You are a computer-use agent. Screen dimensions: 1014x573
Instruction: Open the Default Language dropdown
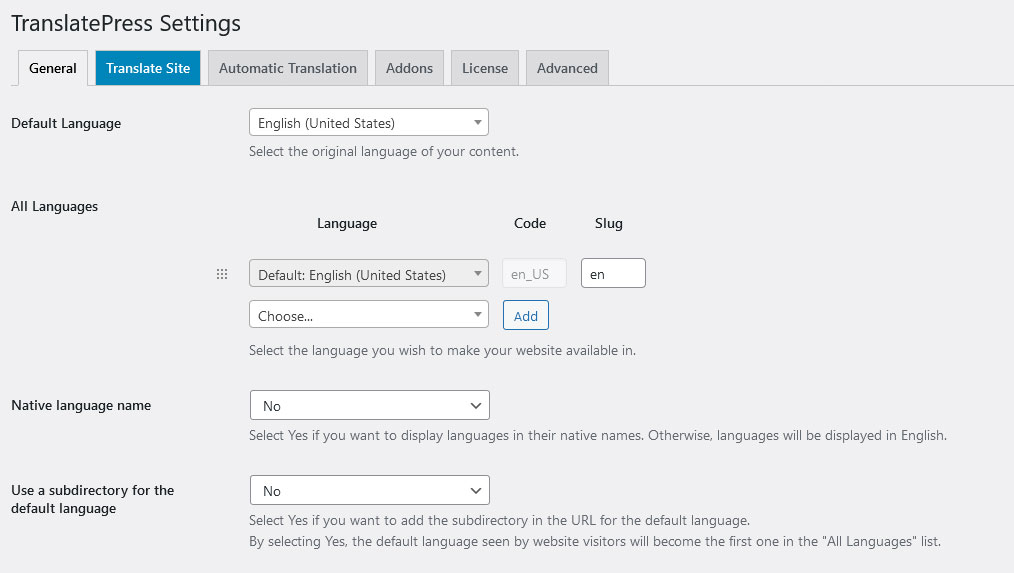(x=369, y=122)
